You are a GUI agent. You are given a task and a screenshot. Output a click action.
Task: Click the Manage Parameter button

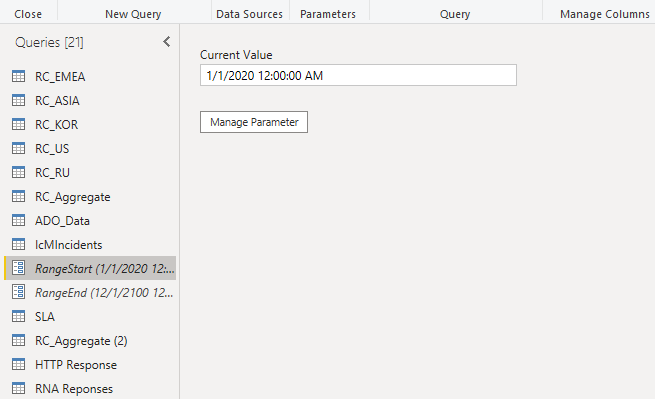(x=254, y=122)
